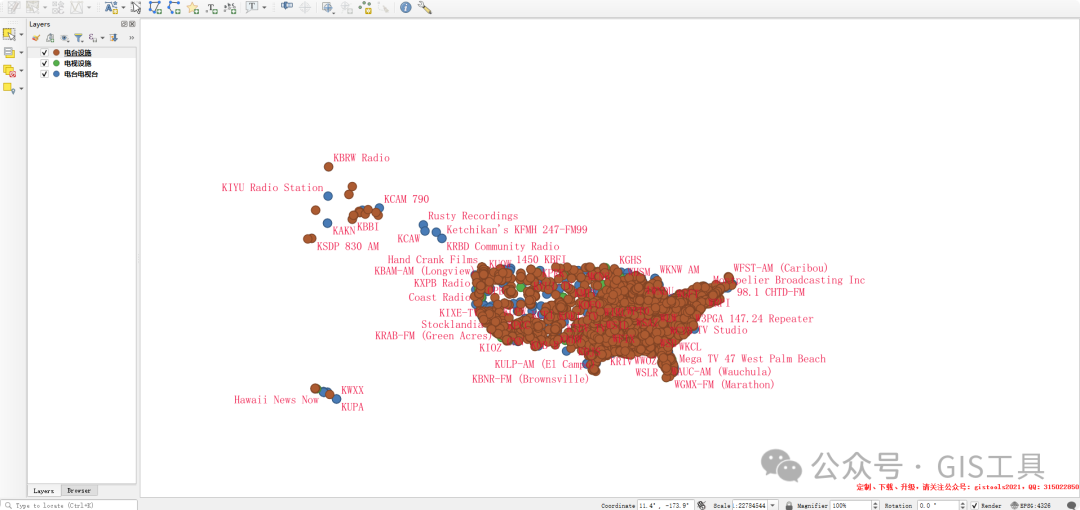
Task: Switch to the Browser tab
Action: [79, 490]
